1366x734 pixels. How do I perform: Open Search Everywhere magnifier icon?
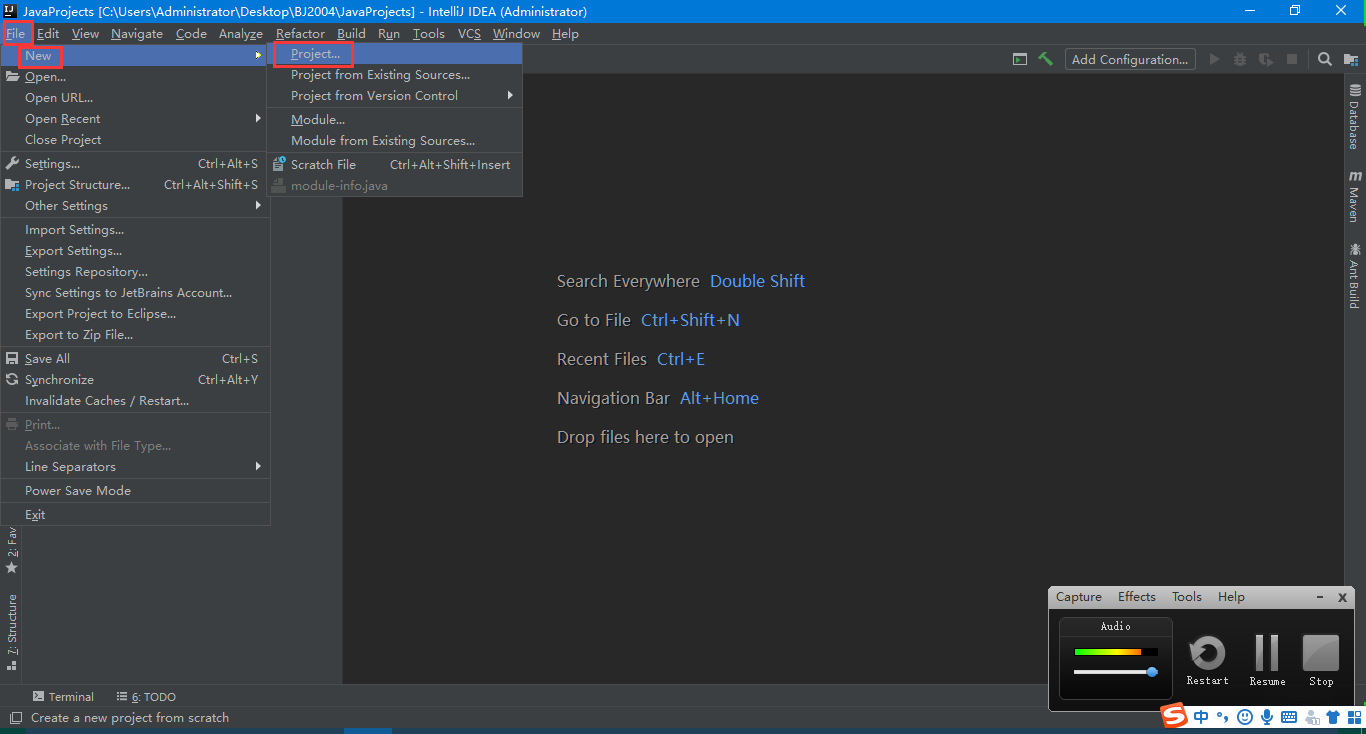point(1325,59)
